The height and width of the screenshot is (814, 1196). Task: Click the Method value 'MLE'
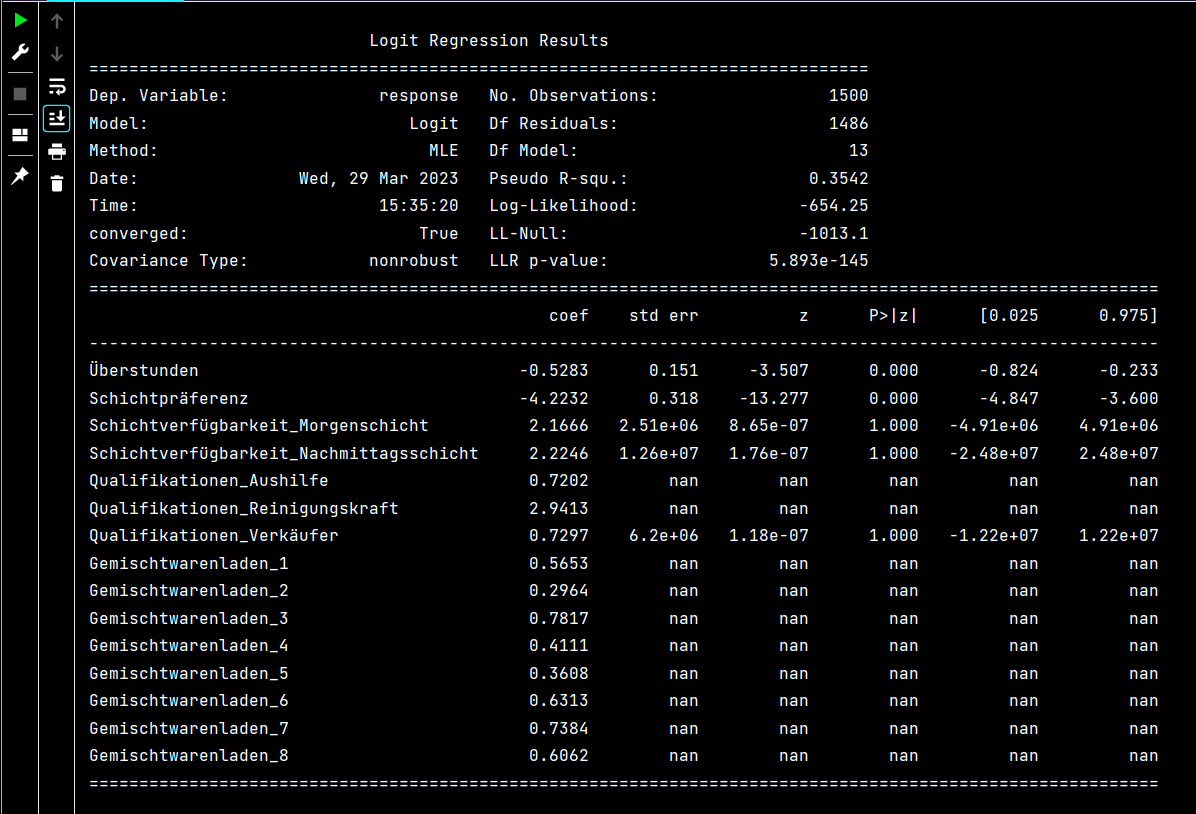(x=444, y=150)
